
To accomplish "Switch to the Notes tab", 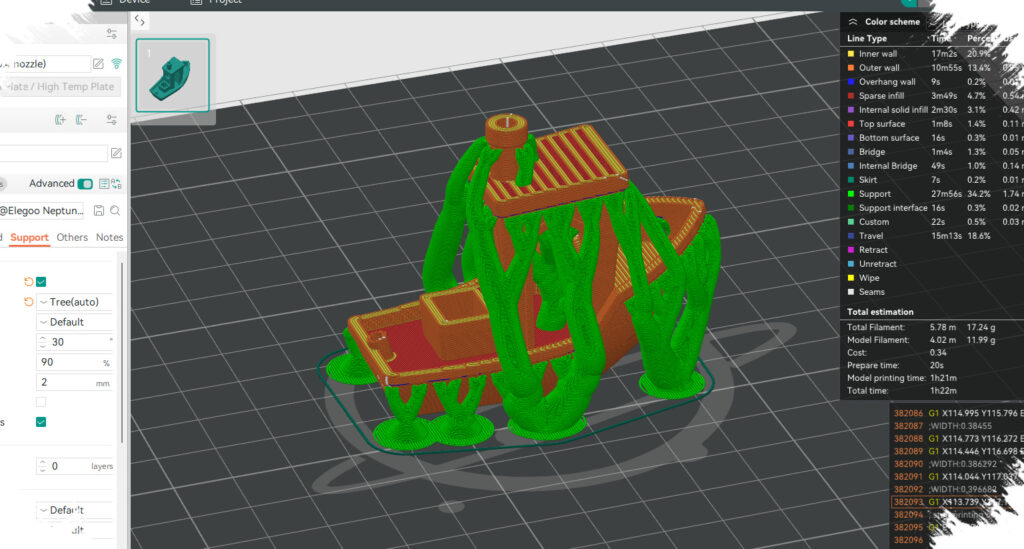I will 109,237.
